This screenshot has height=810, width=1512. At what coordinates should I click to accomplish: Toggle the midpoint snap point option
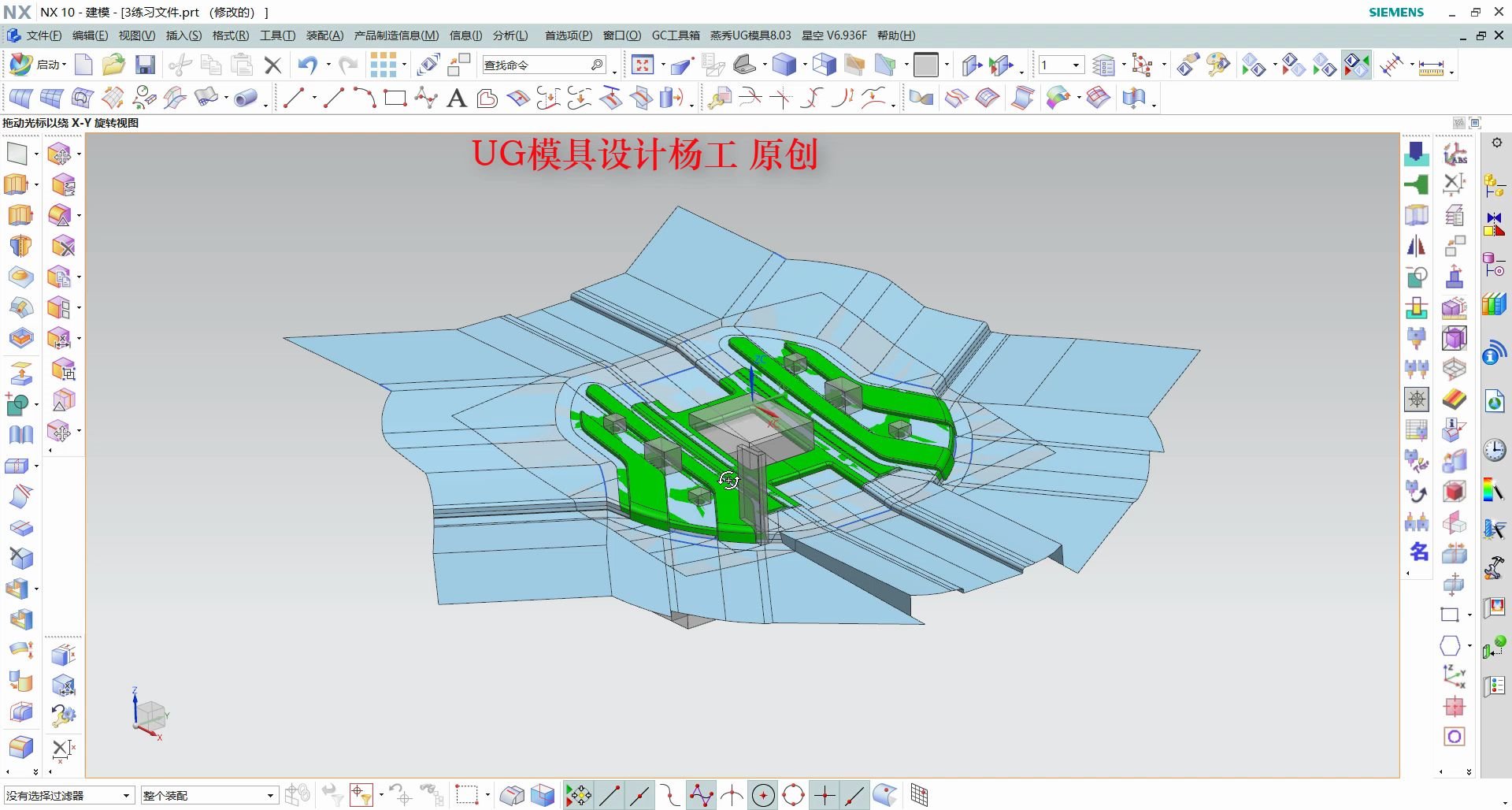coord(639,795)
